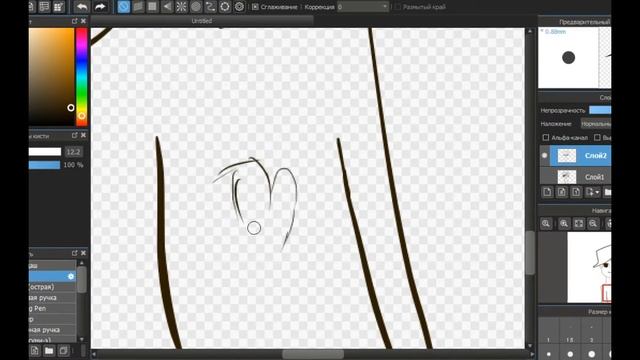Toggle the Размытый край checkbox
Viewport: 640px width, 360px height.
pyautogui.click(x=398, y=7)
